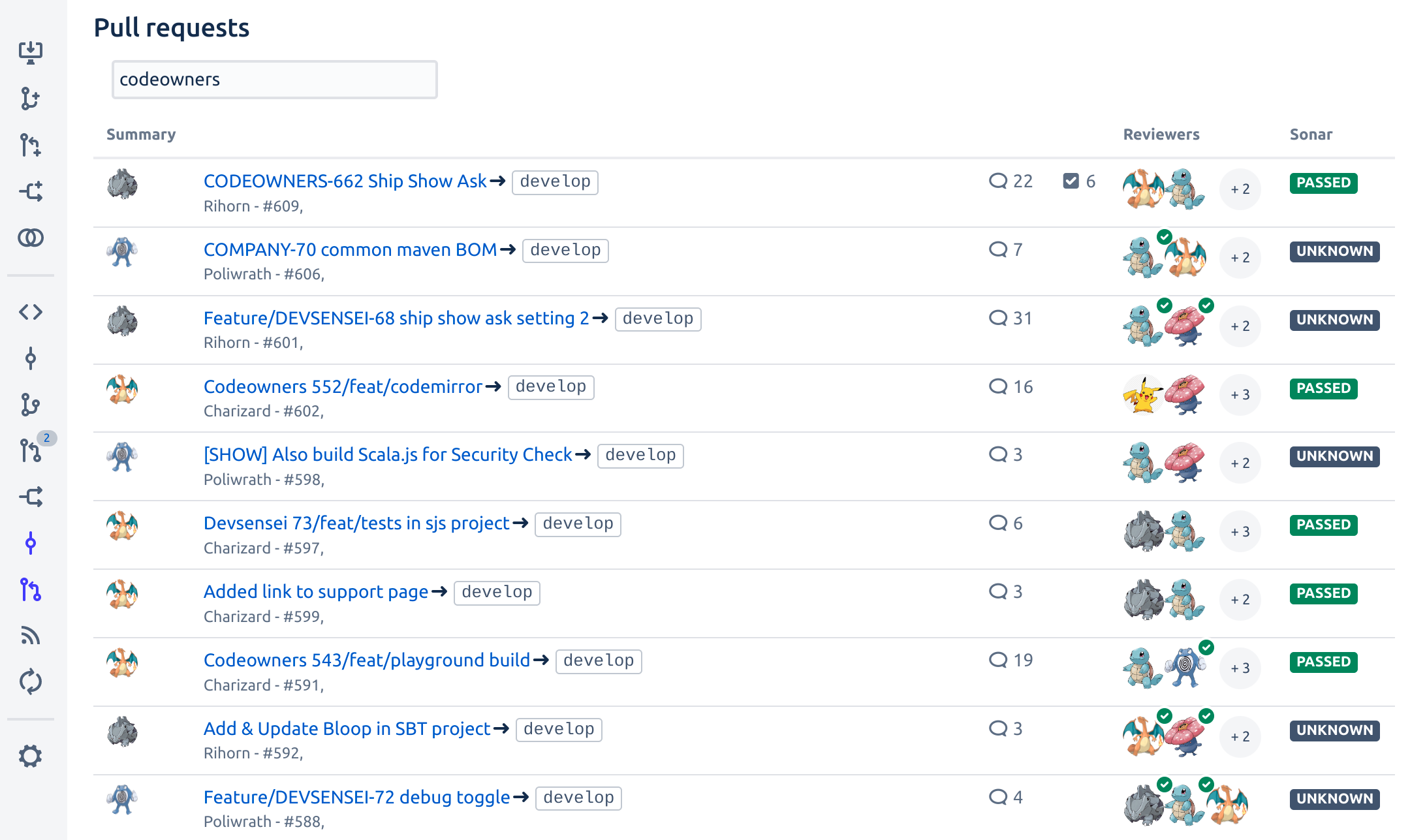Click the circular sync arrows icon
1410x840 pixels.
pyautogui.click(x=31, y=682)
